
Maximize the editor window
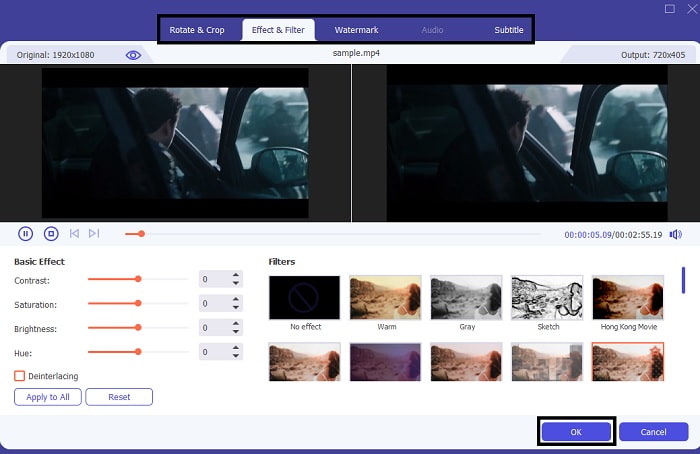[670, 8]
